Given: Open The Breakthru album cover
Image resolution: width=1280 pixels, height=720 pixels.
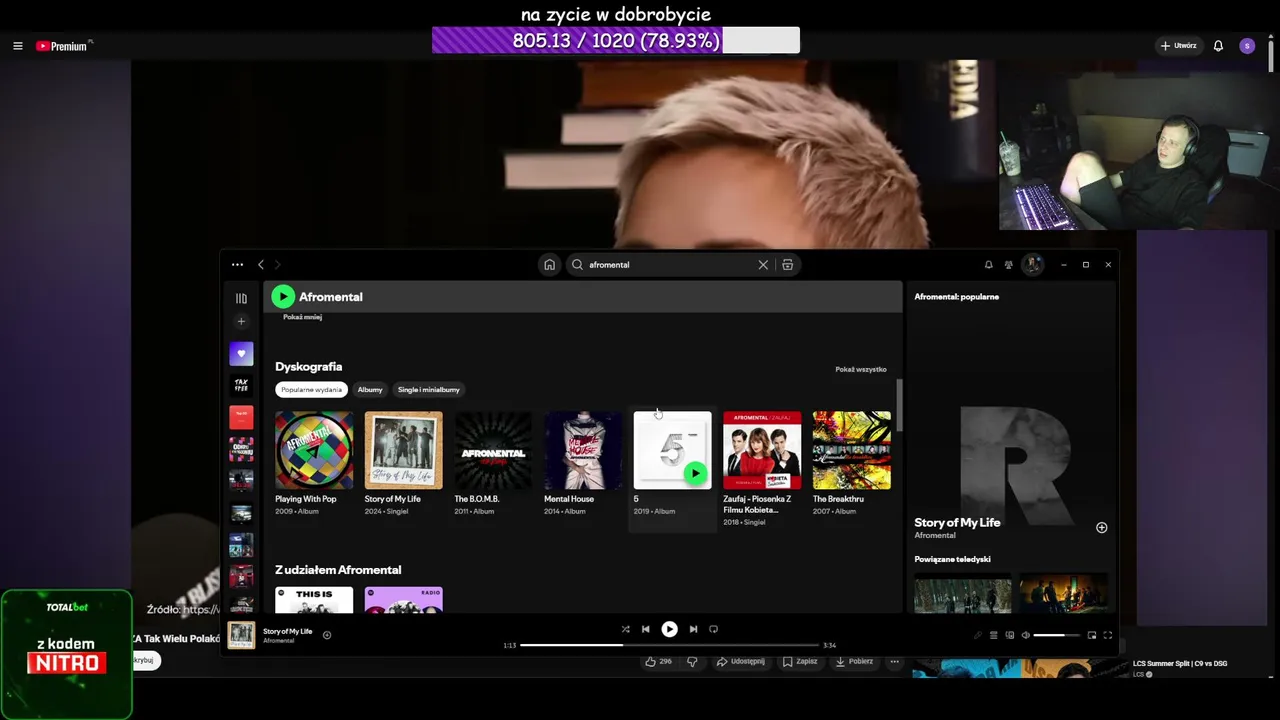Looking at the screenshot, I should point(852,450).
